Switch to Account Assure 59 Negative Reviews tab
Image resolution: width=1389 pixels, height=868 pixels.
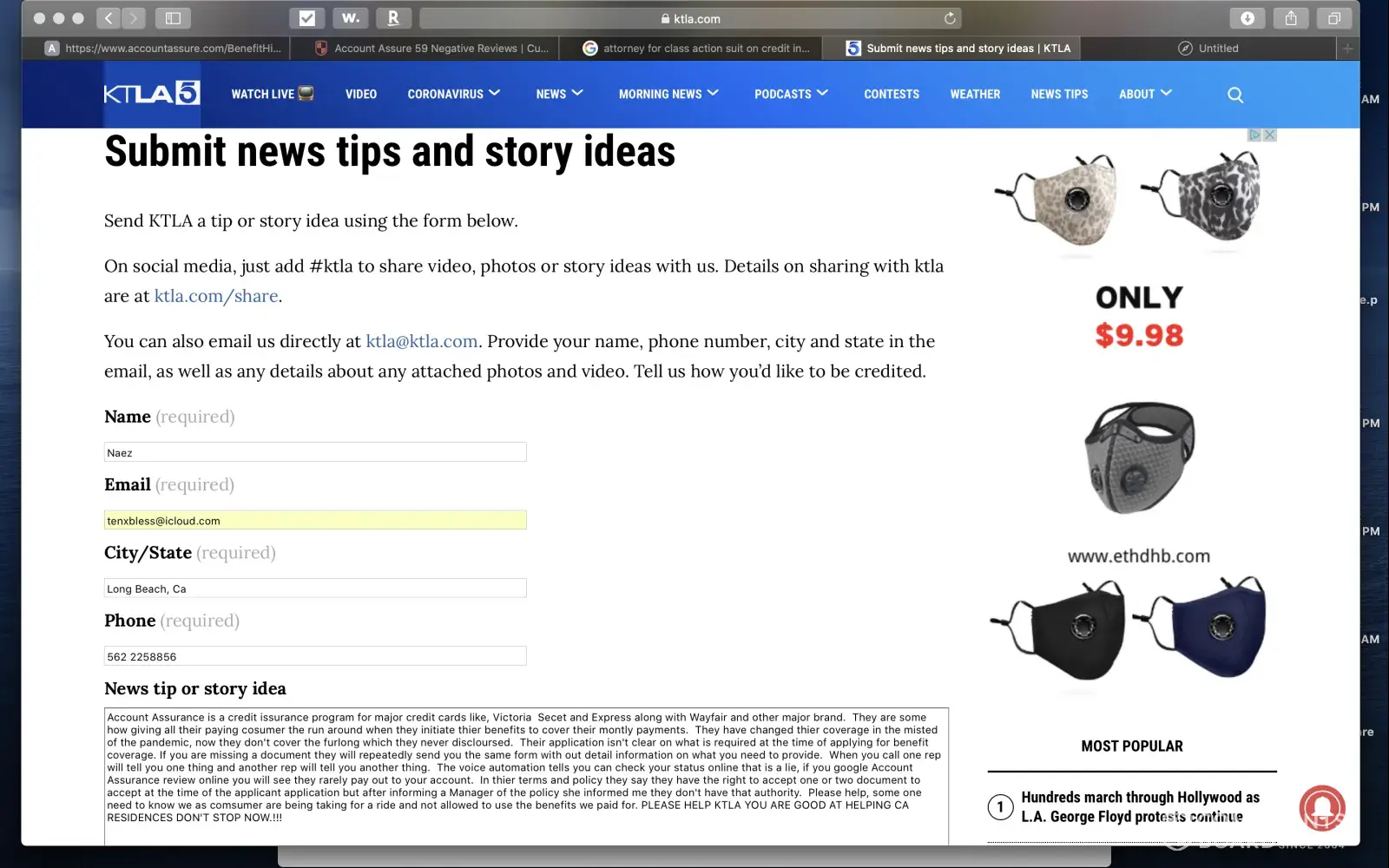[425, 49]
